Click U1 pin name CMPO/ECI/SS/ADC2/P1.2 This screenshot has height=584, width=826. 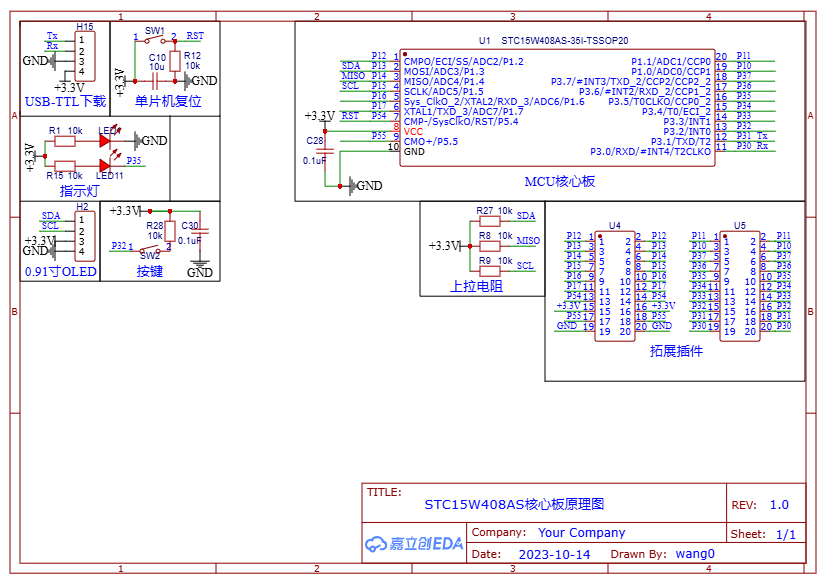(x=464, y=62)
